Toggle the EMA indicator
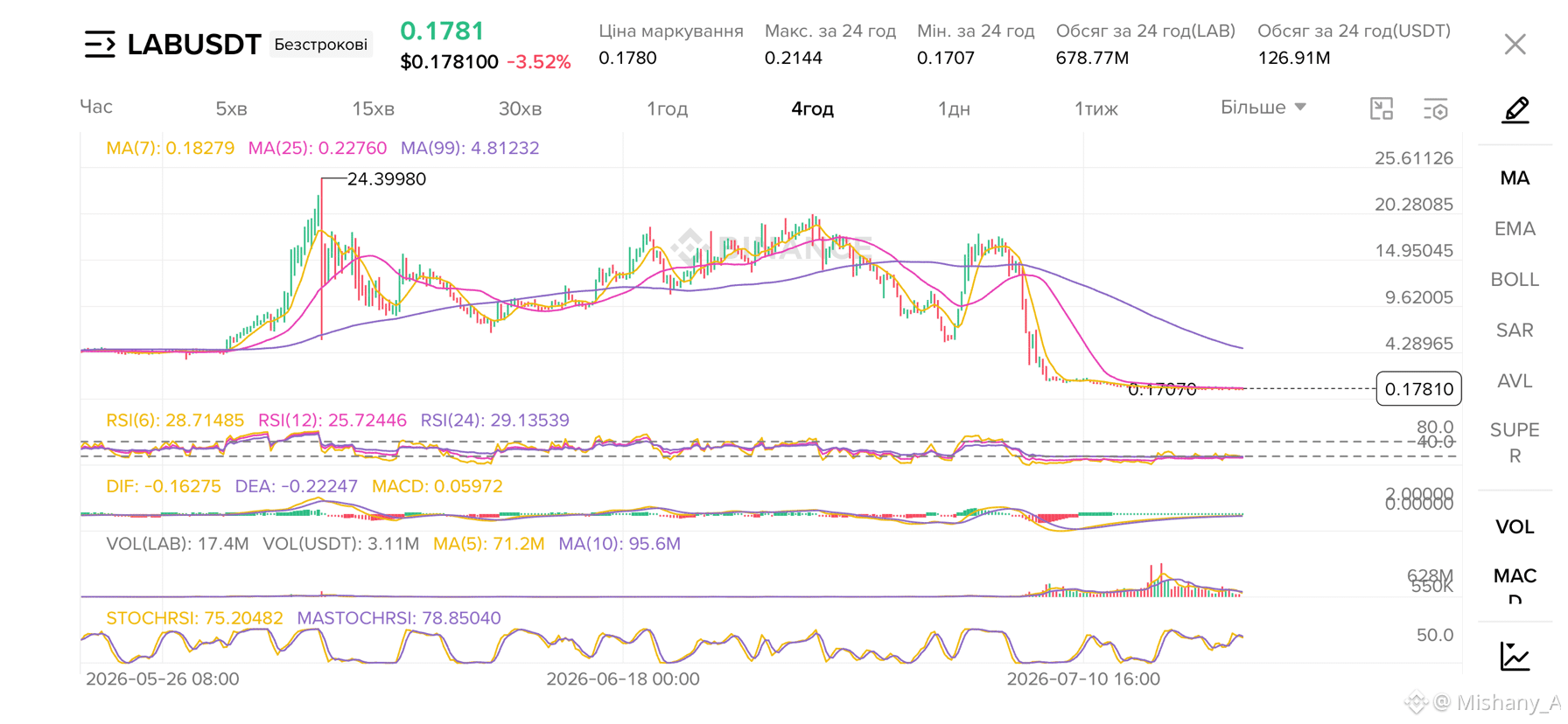 point(1515,229)
